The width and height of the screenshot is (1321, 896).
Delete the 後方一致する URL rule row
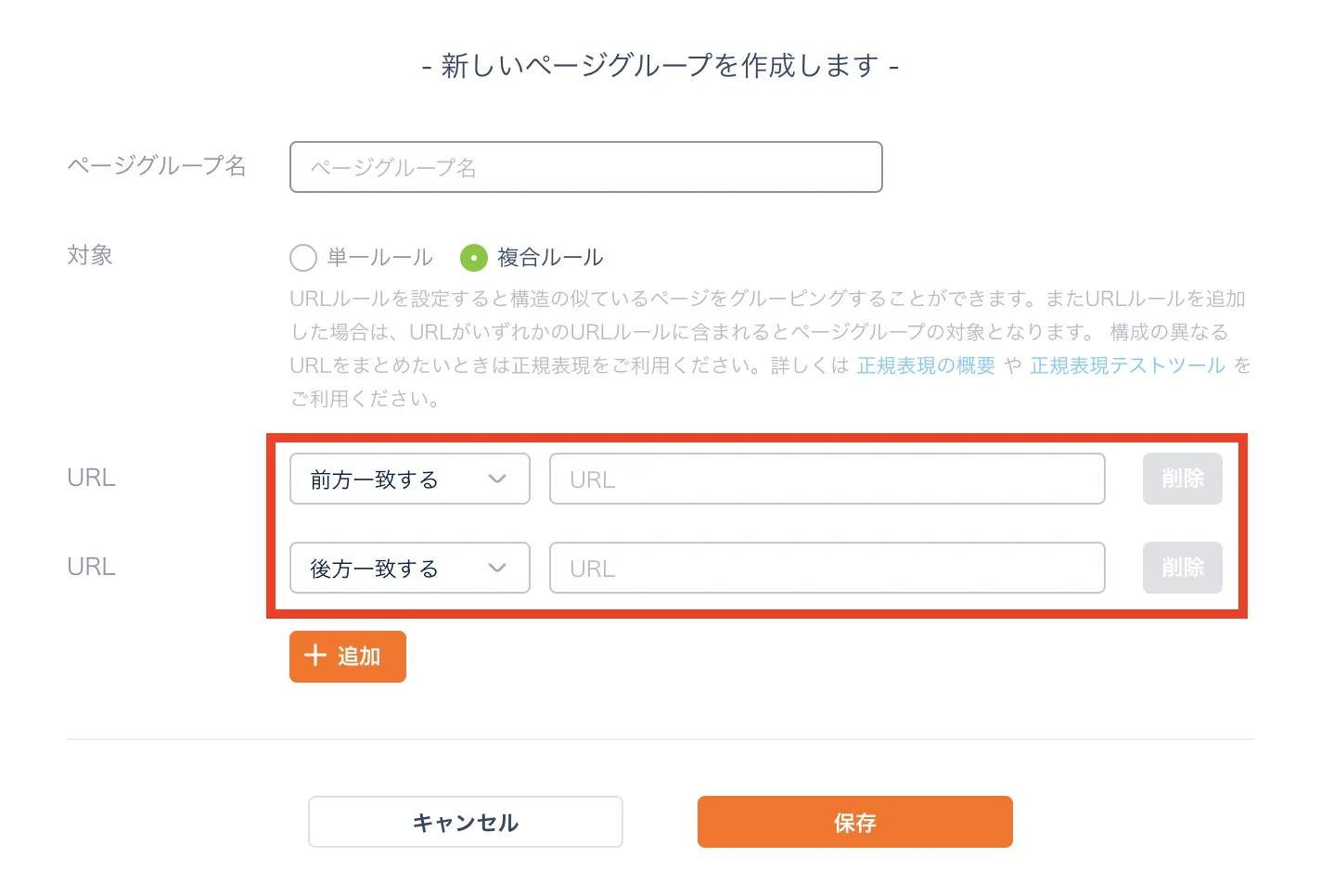(1182, 568)
